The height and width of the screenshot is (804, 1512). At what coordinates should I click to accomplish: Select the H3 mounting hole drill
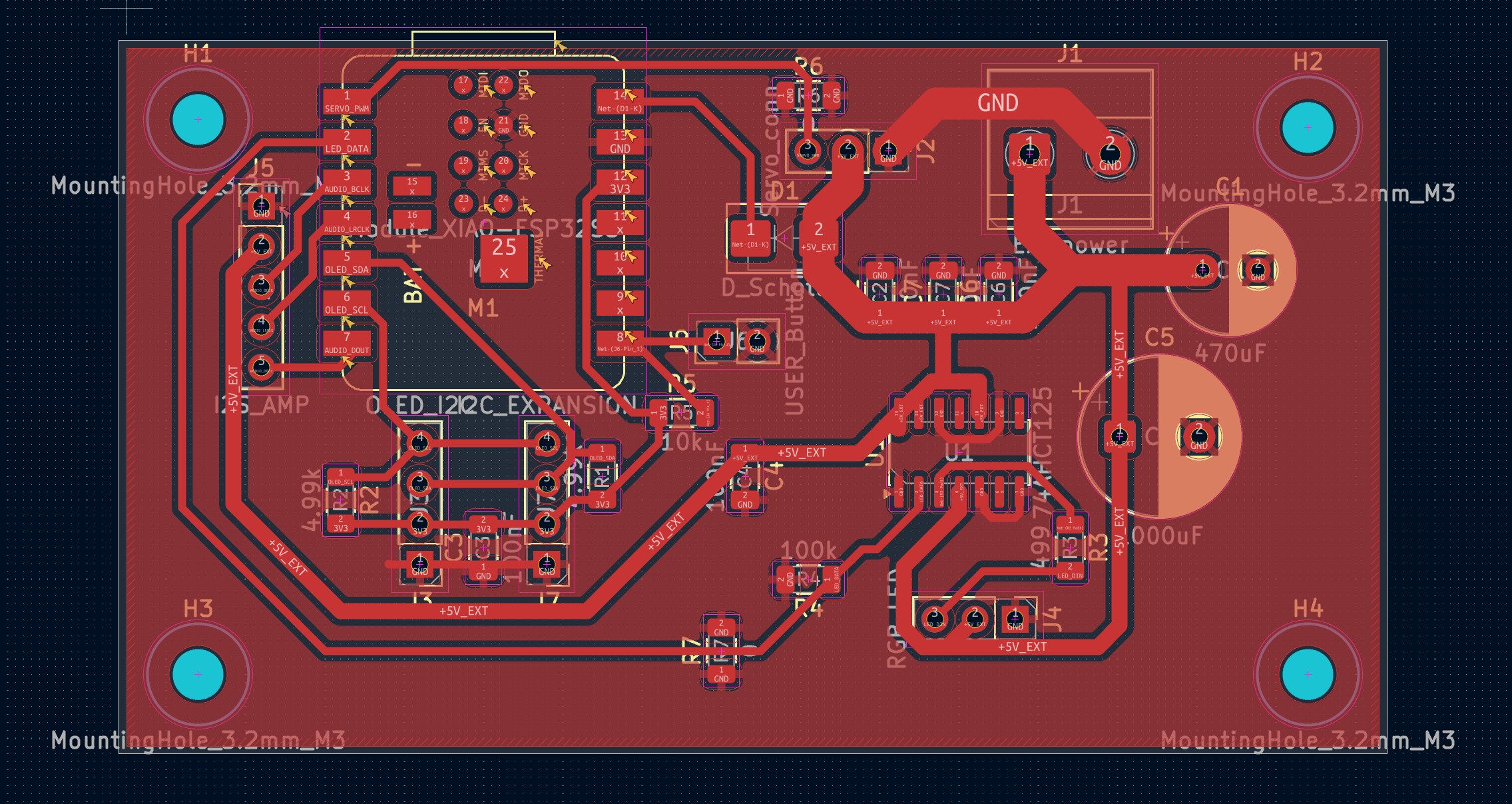click(x=198, y=674)
